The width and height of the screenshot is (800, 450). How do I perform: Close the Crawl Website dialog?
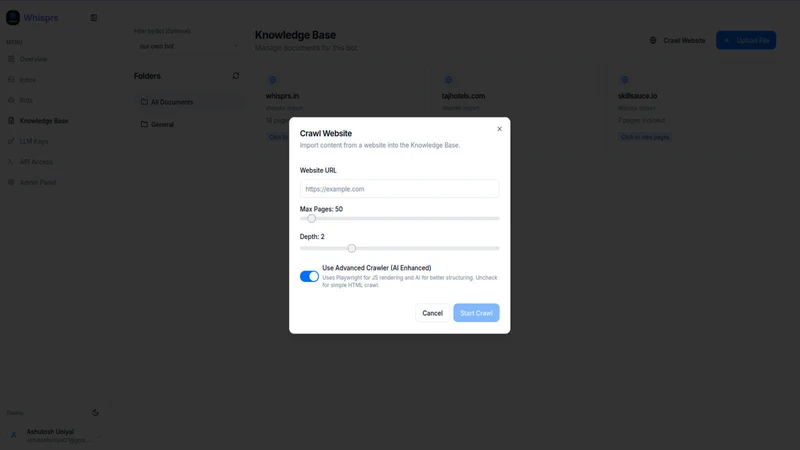coord(499,129)
